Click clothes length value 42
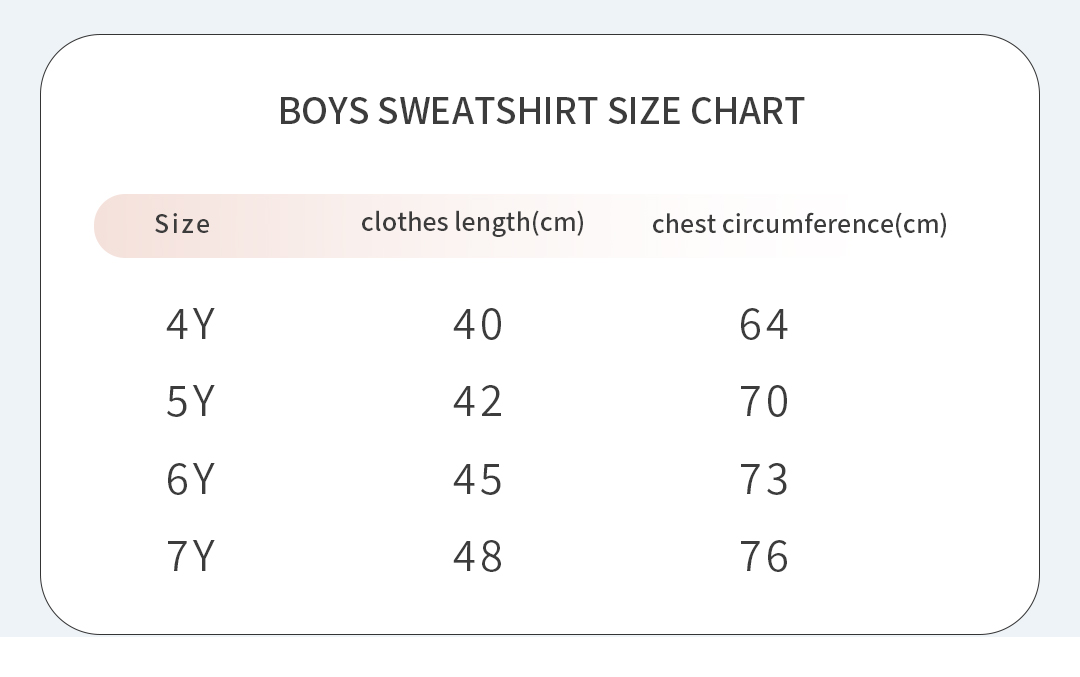The height and width of the screenshot is (677, 1080). click(x=477, y=402)
